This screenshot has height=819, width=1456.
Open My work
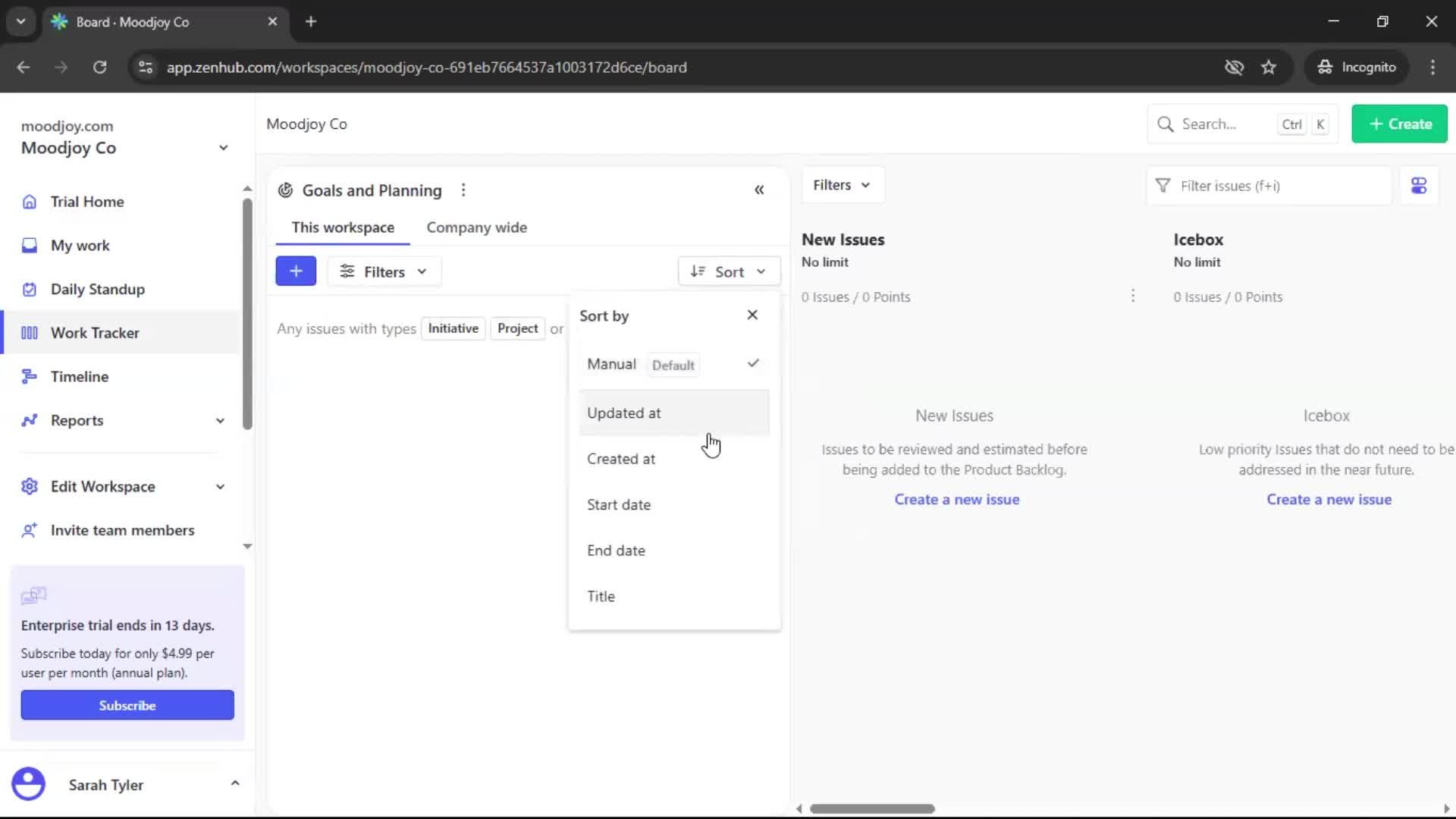[78, 245]
